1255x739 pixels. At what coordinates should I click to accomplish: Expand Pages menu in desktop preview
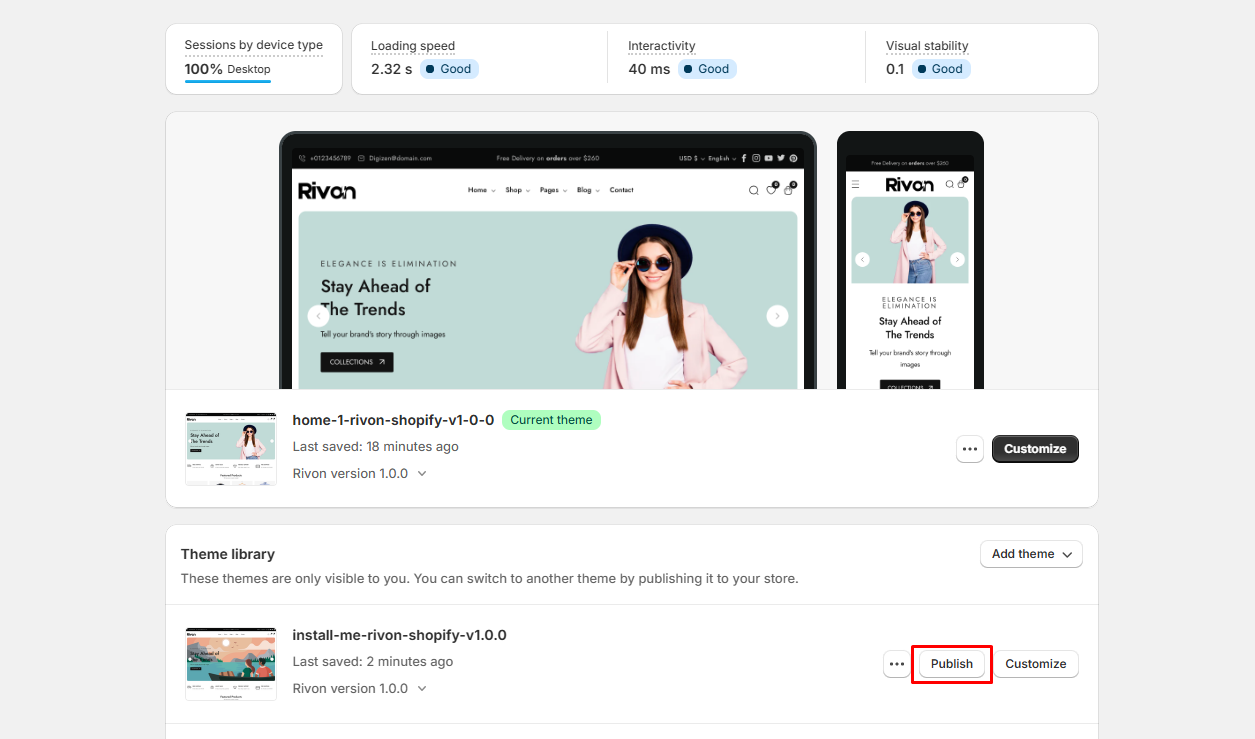point(554,190)
